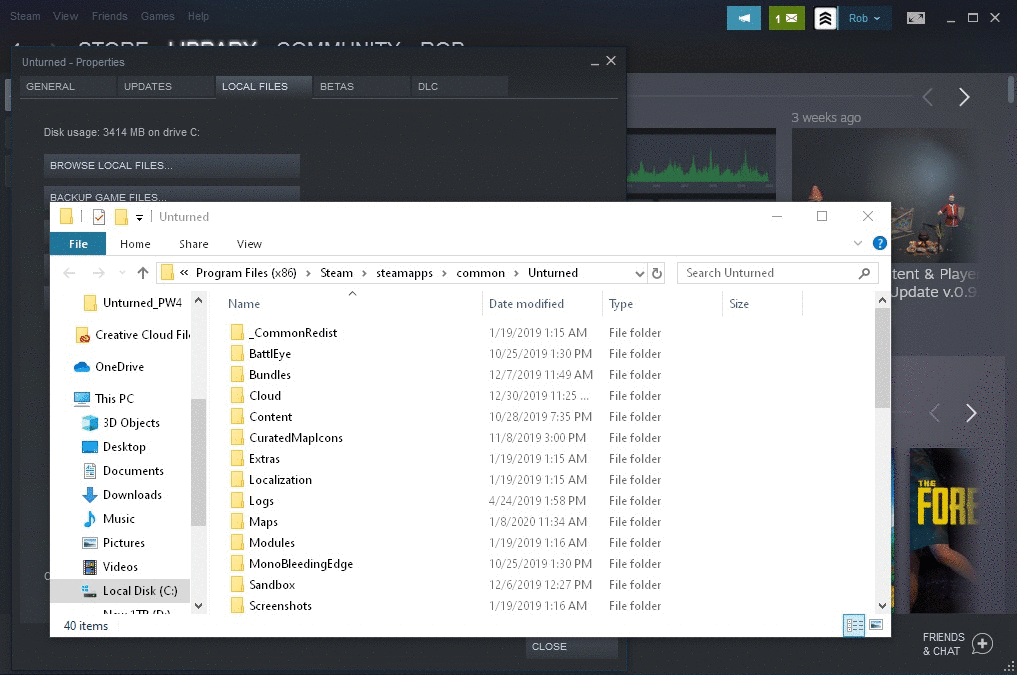1017x675 pixels.
Task: Click the Explorer back arrow
Action: click(69, 273)
